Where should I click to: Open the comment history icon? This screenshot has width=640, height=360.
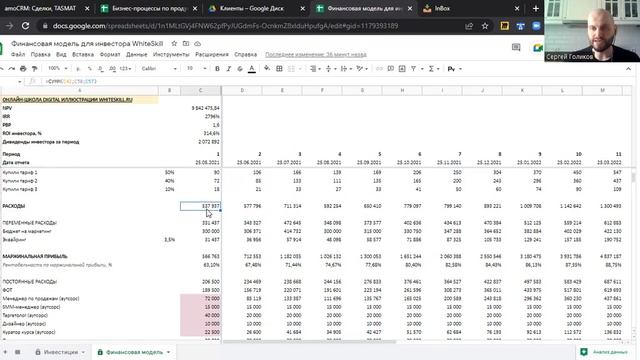click(x=516, y=48)
